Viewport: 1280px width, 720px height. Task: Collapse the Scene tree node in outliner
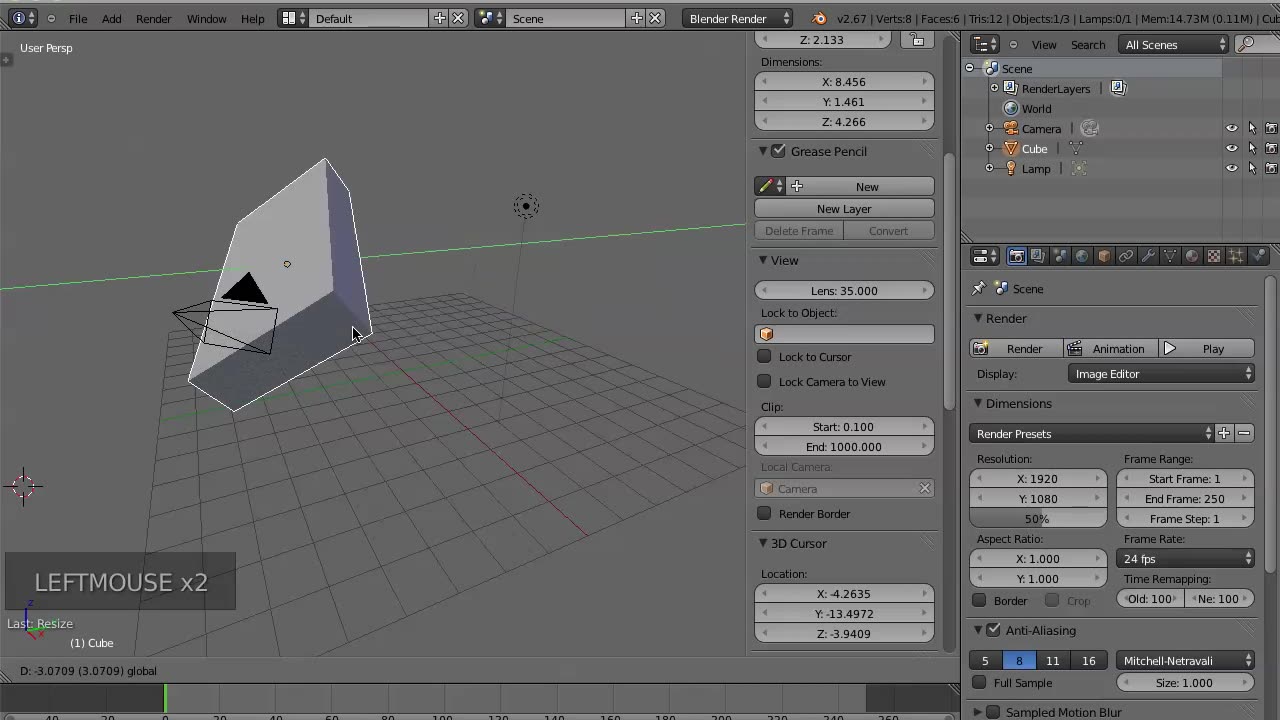[969, 68]
